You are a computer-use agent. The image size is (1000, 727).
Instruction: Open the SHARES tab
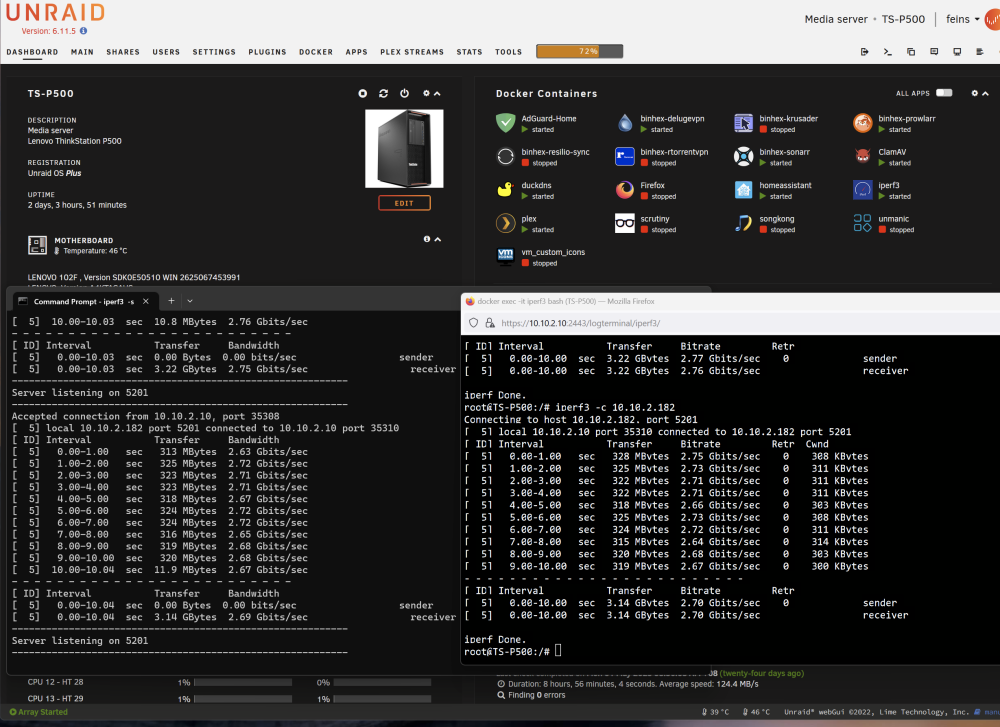(123, 52)
